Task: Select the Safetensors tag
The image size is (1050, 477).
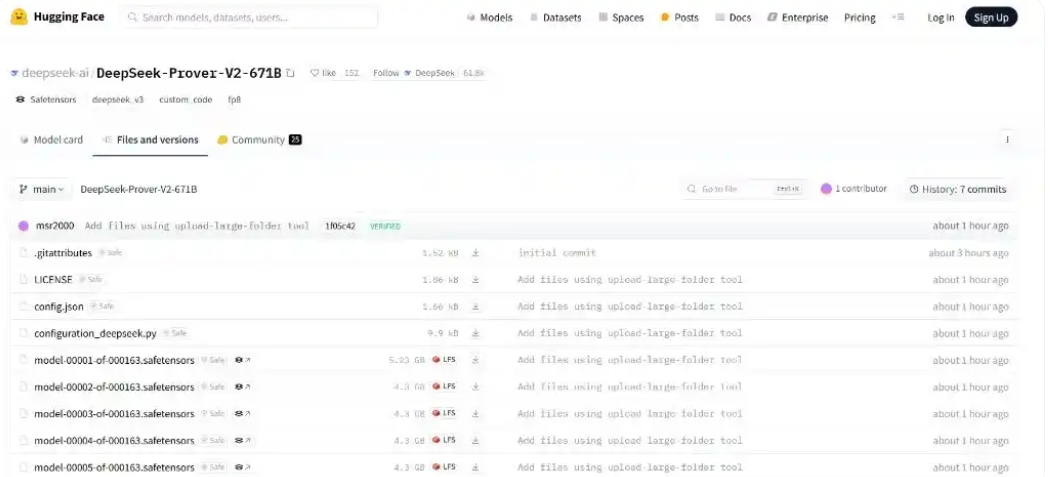Action: point(46,100)
